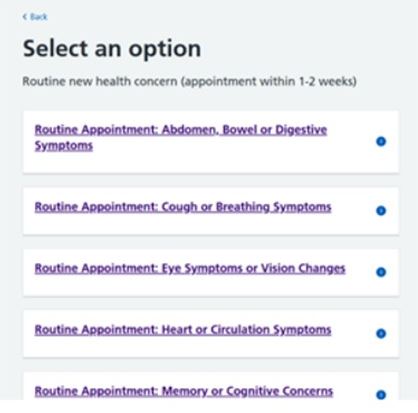The image size is (418, 413).
Task: Open Abdomen, Bowel or Digestive Symptoms link
Action: point(181,137)
